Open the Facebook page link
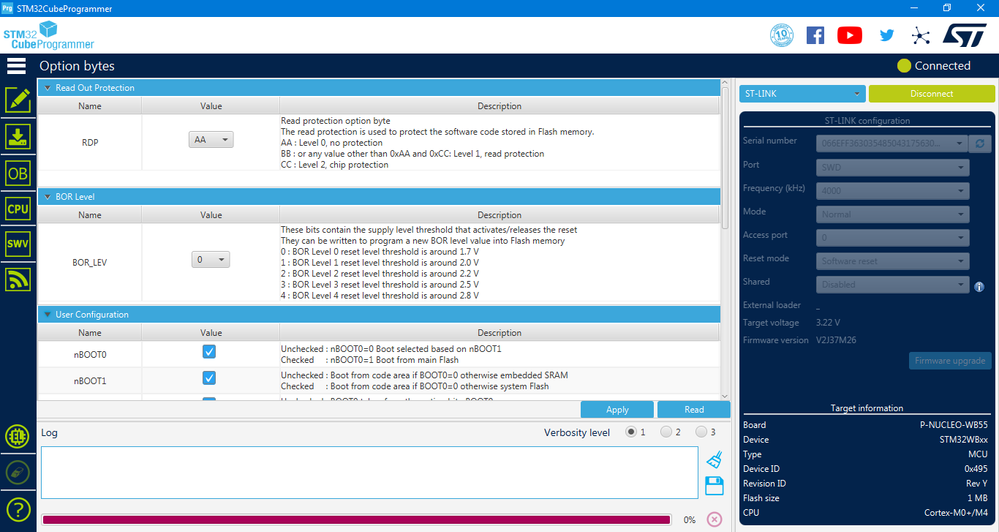This screenshot has height=532, width=999. [x=816, y=35]
